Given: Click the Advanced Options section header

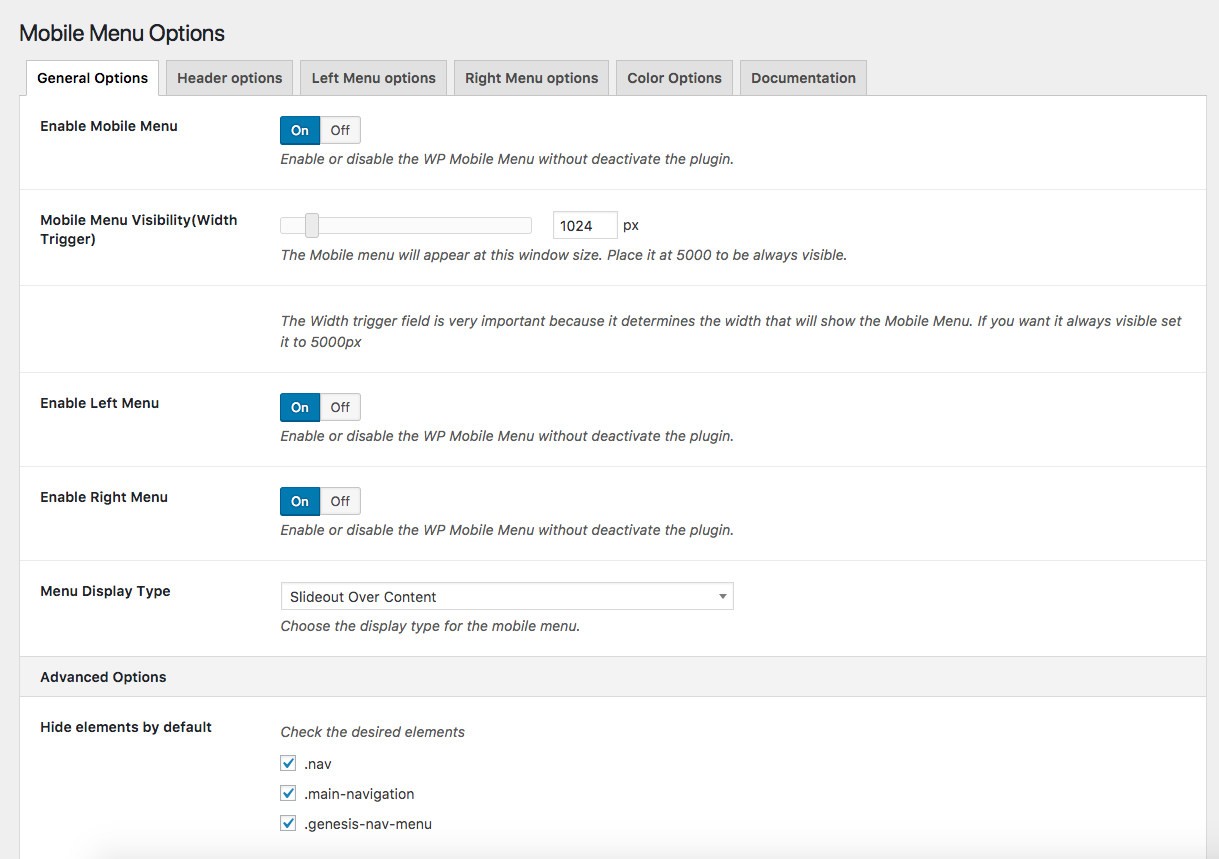Looking at the screenshot, I should [103, 677].
